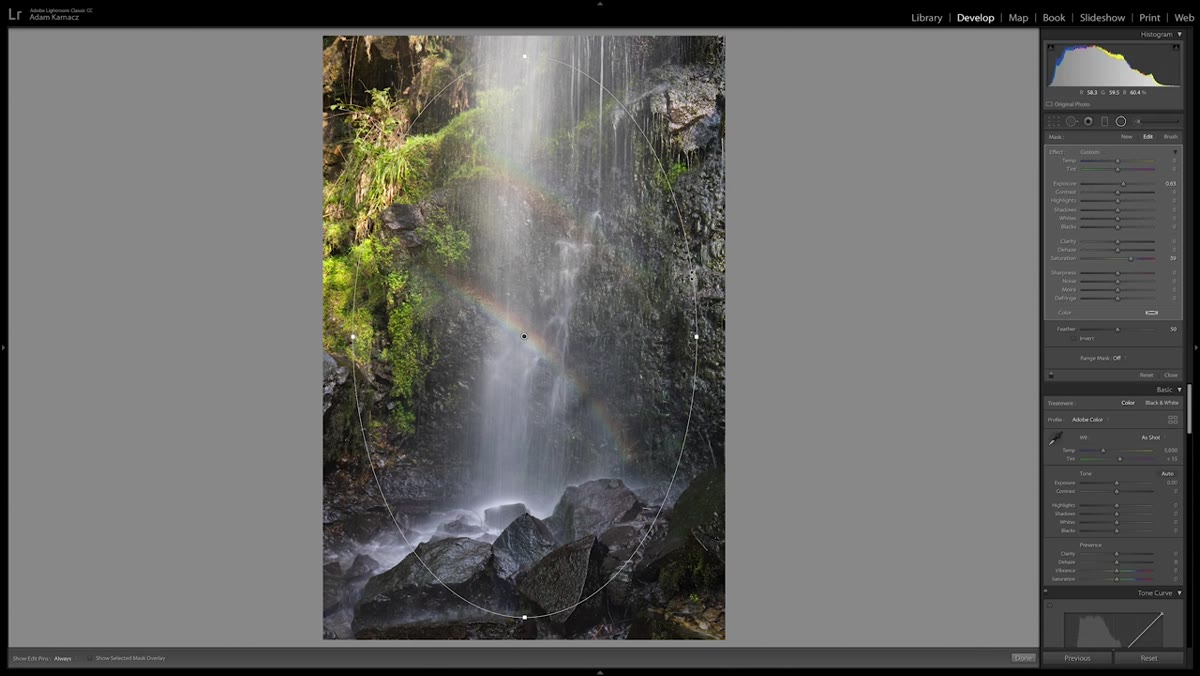Set Treatment to Black & White

(1162, 403)
